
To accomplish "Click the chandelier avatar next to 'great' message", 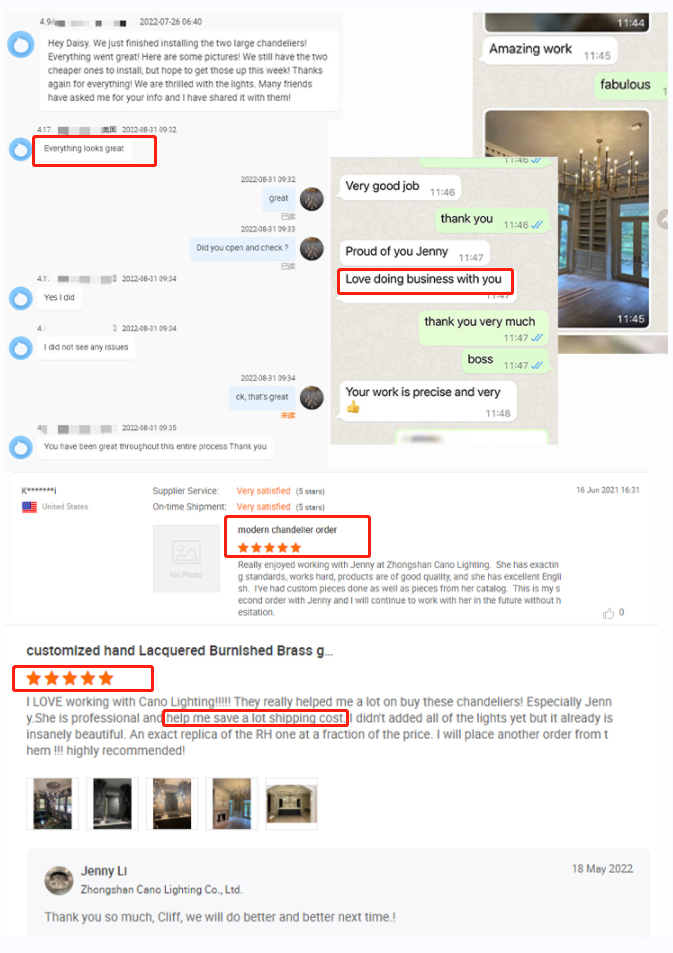I will pos(312,199).
